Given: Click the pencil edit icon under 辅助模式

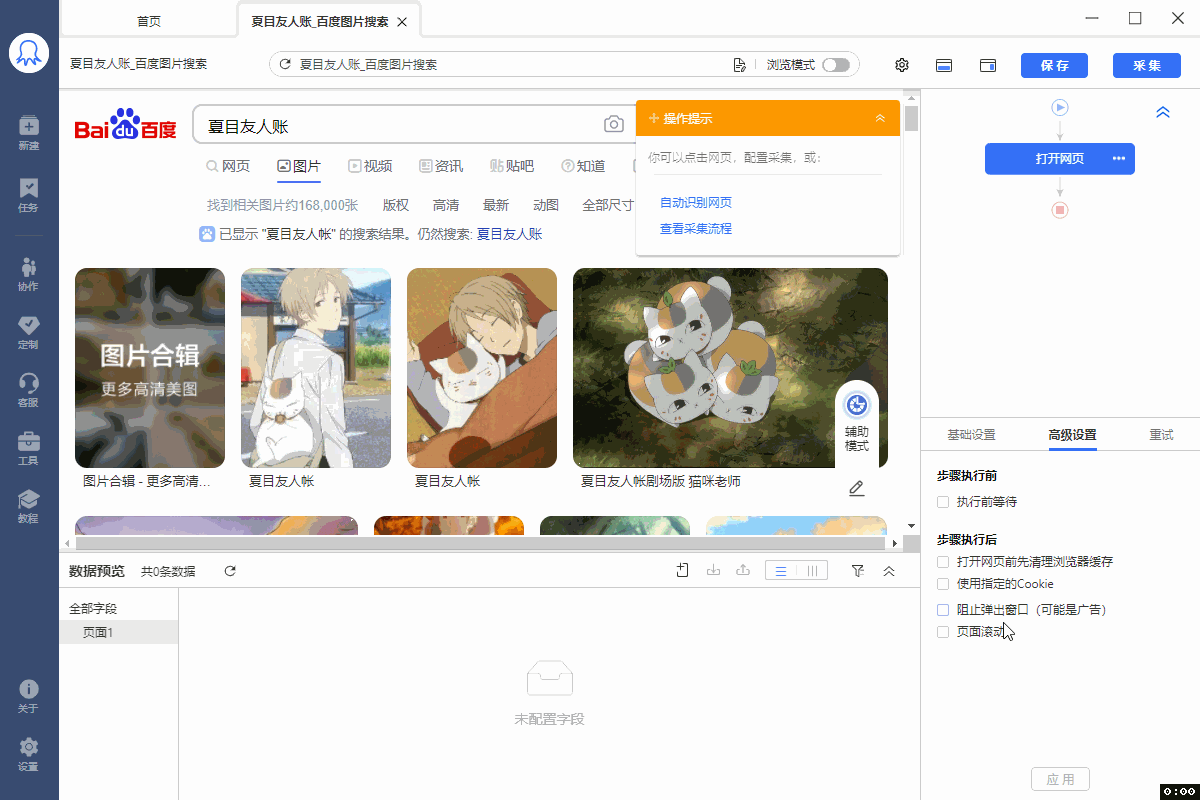Looking at the screenshot, I should (856, 488).
